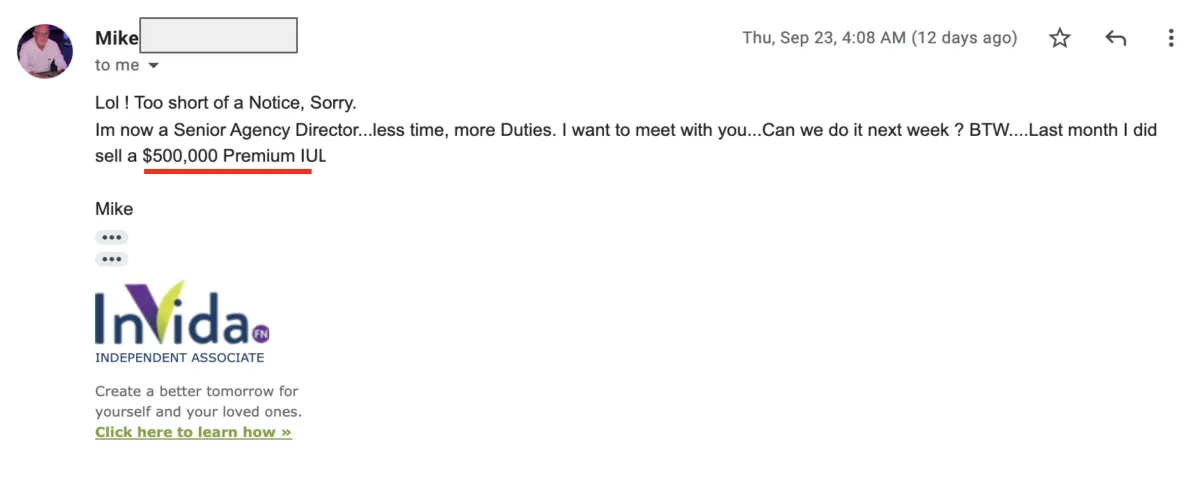Click the redacted box beside sender name
This screenshot has width=1200, height=479.
218,35
